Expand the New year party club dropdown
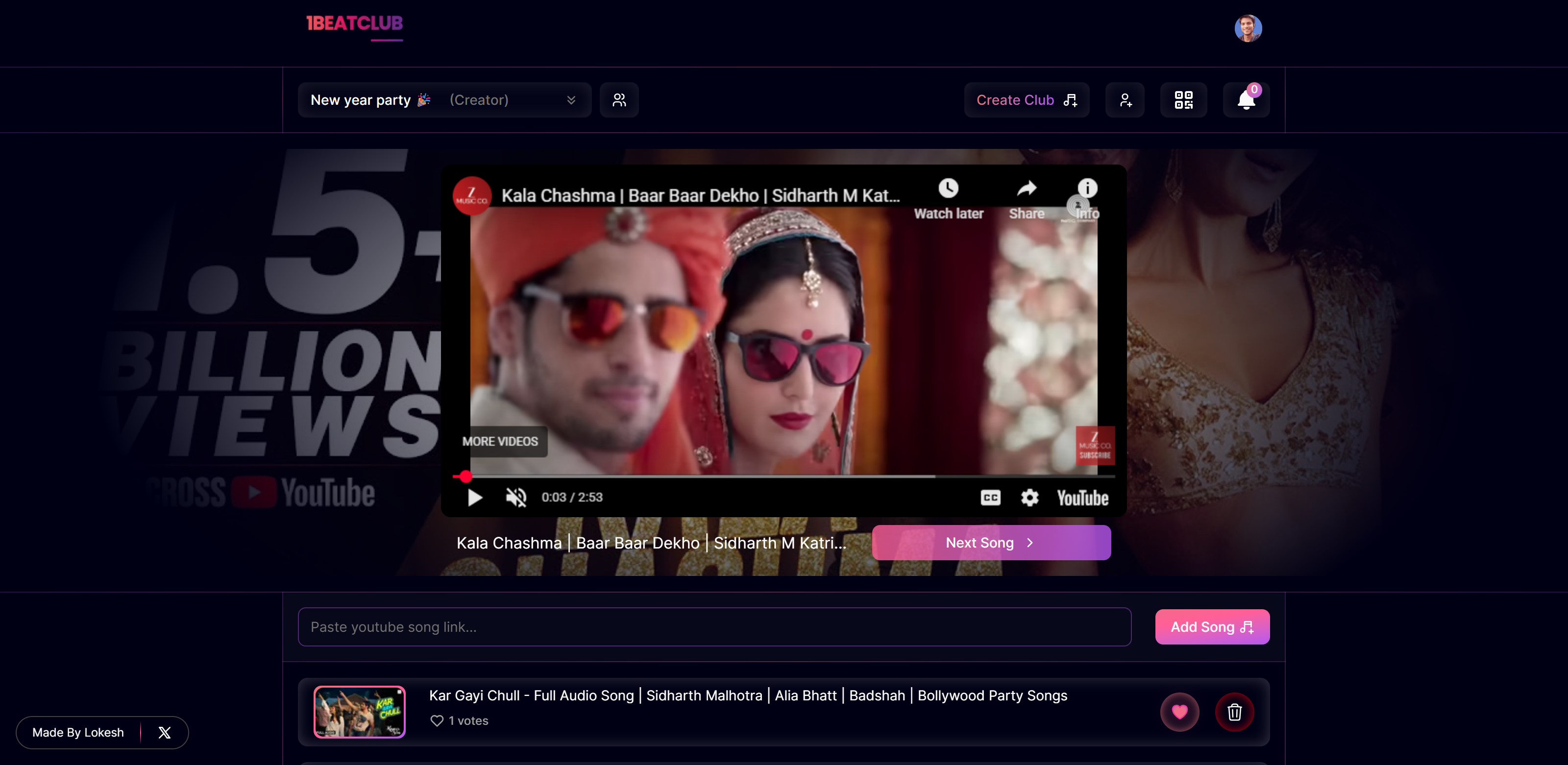The height and width of the screenshot is (765, 1568). pyautogui.click(x=571, y=99)
